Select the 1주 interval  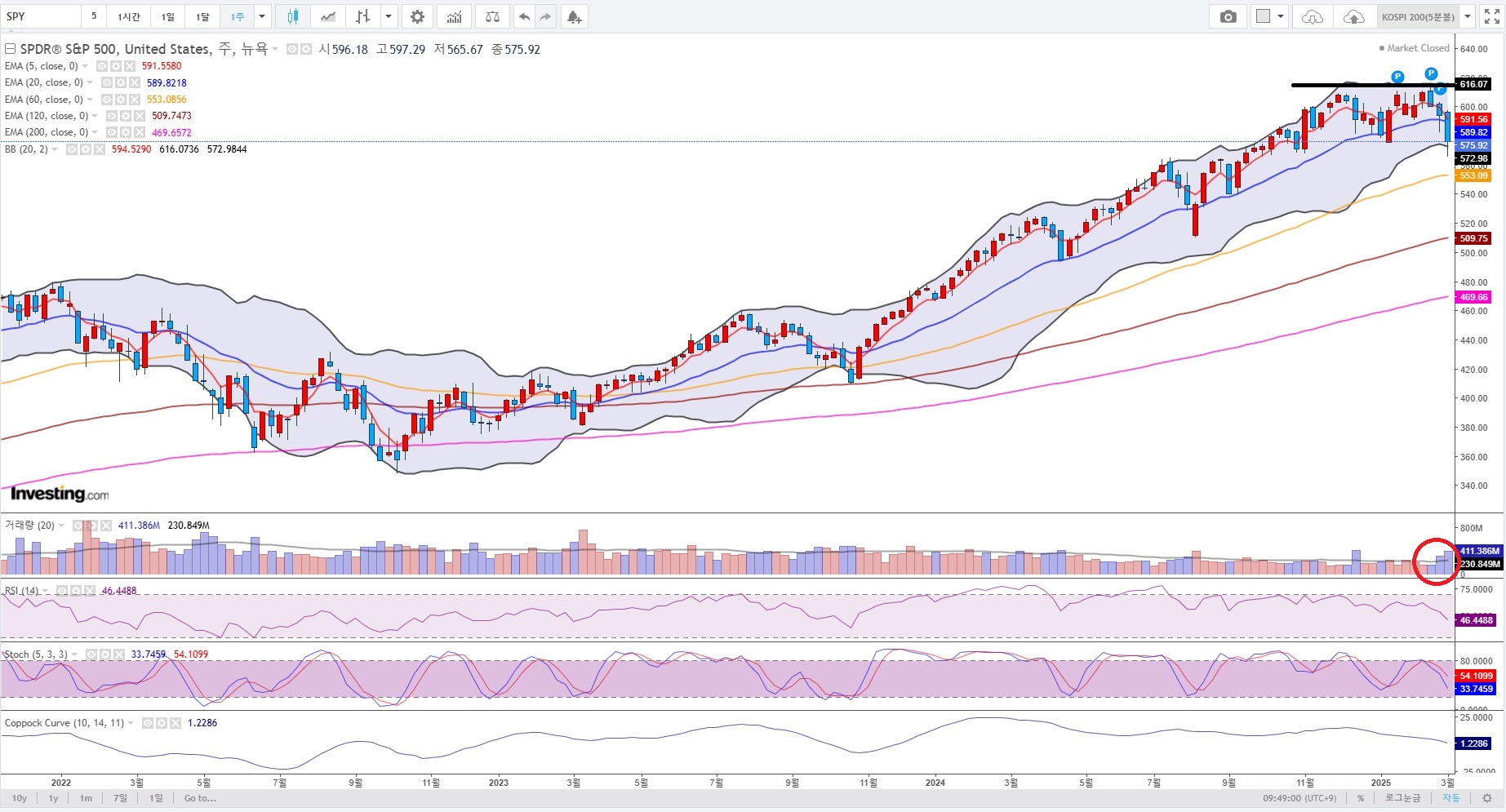237,16
